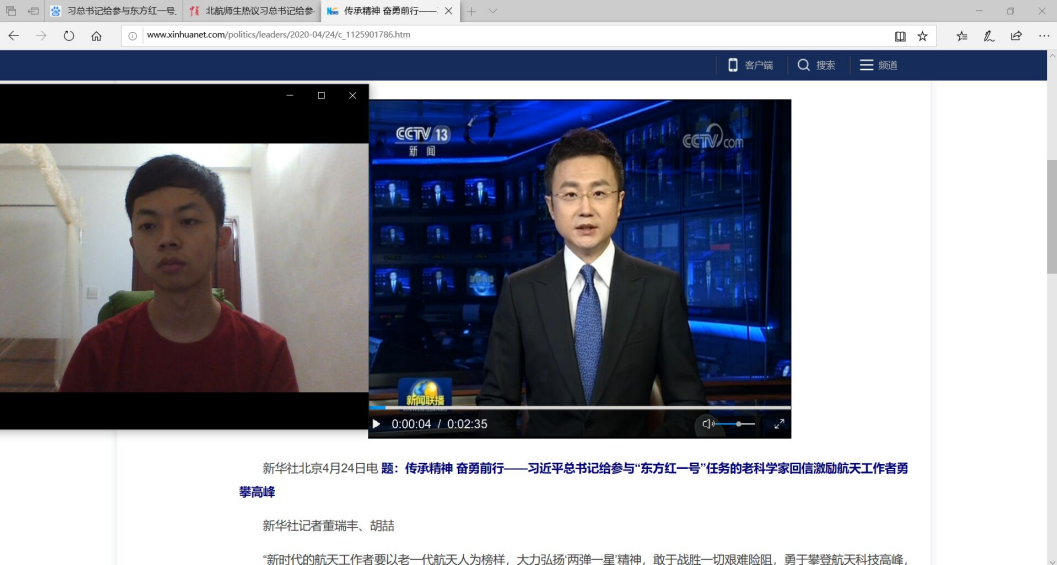
Task: Minimize the browser window
Action: tap(979, 11)
